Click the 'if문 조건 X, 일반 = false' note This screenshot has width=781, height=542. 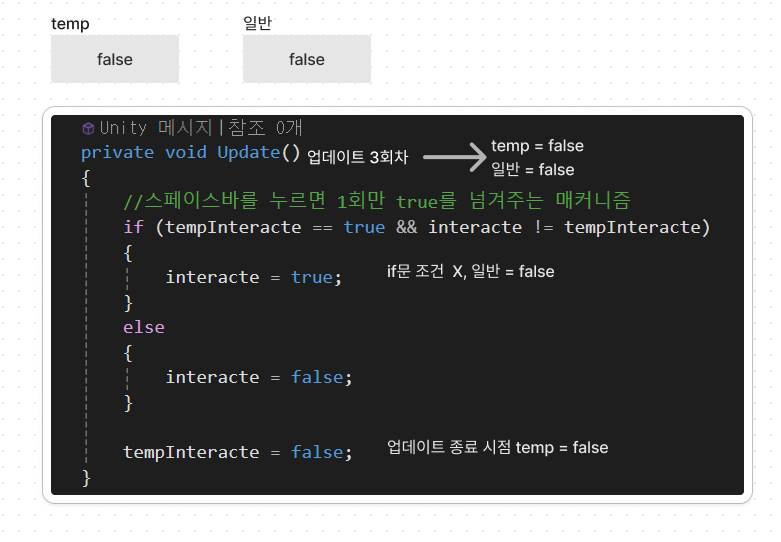470,271
